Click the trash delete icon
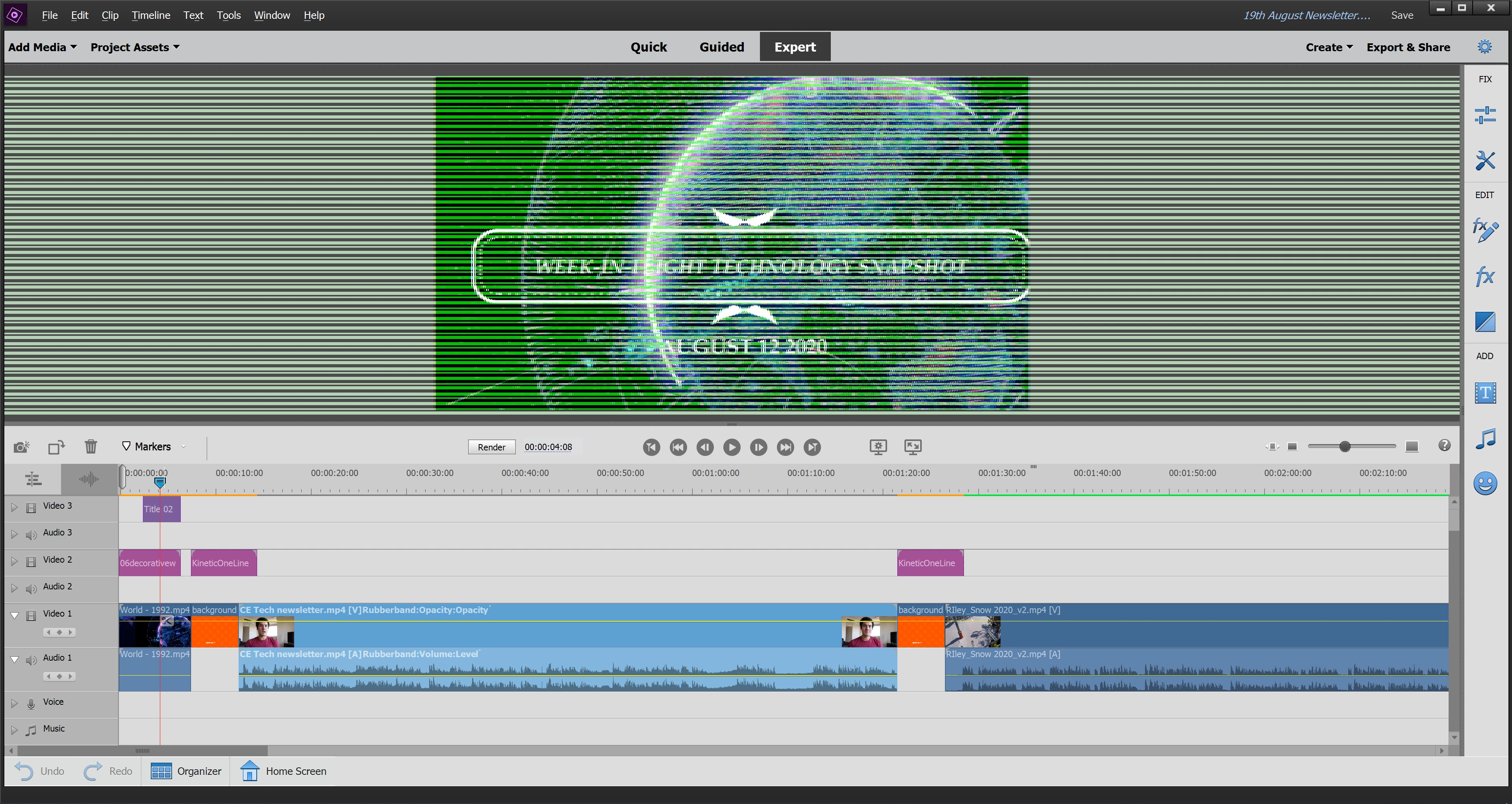The width and height of the screenshot is (1512, 804). pyautogui.click(x=91, y=446)
